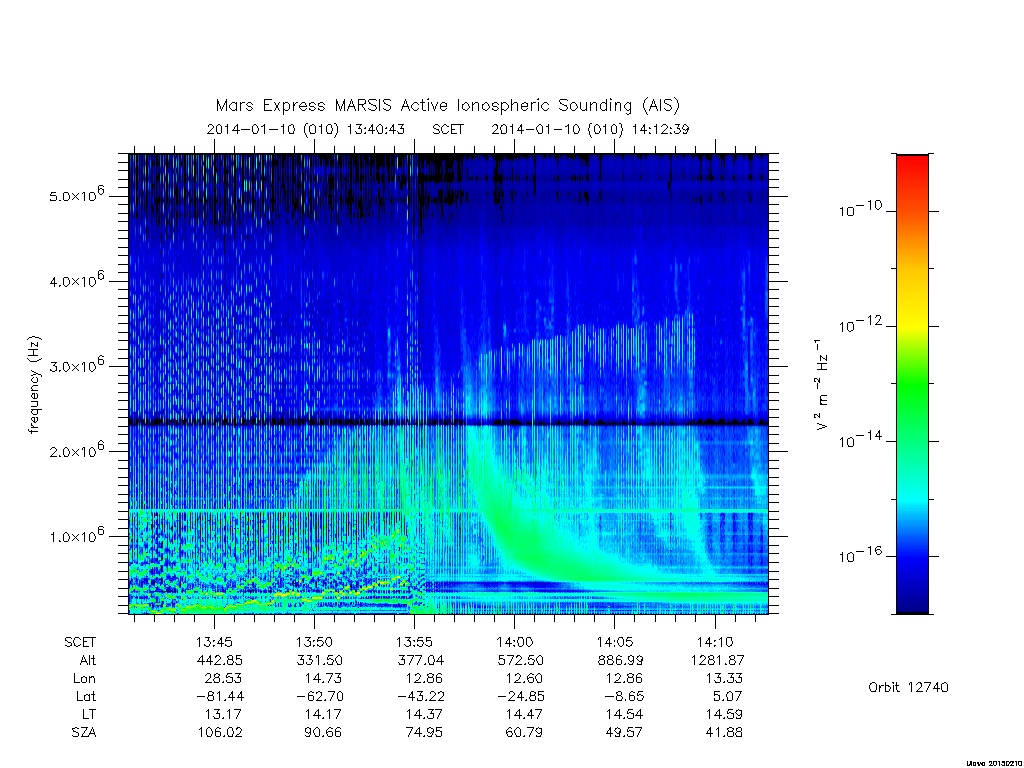Click the Orbit 12740 label

908,687
